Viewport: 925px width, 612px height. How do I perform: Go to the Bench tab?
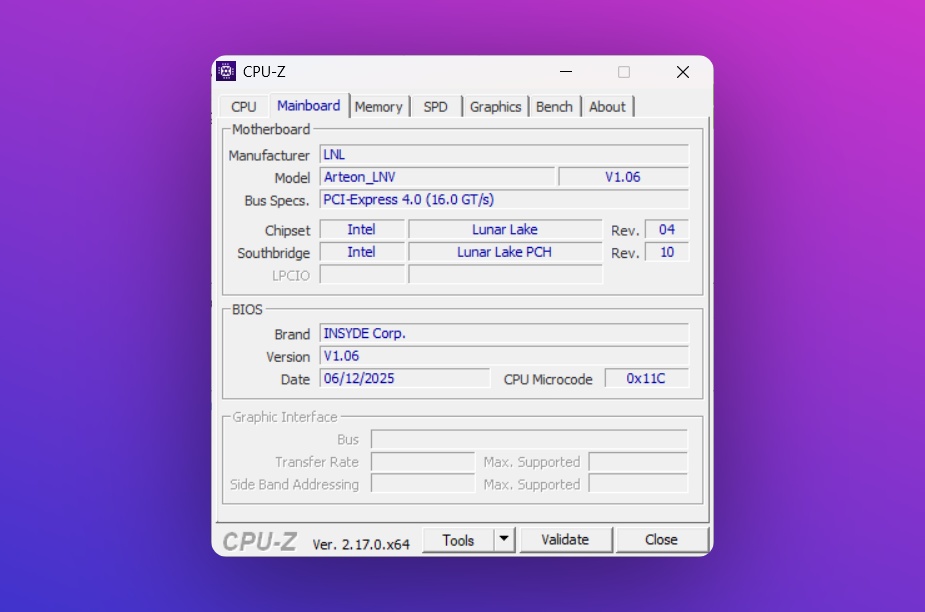tap(554, 107)
